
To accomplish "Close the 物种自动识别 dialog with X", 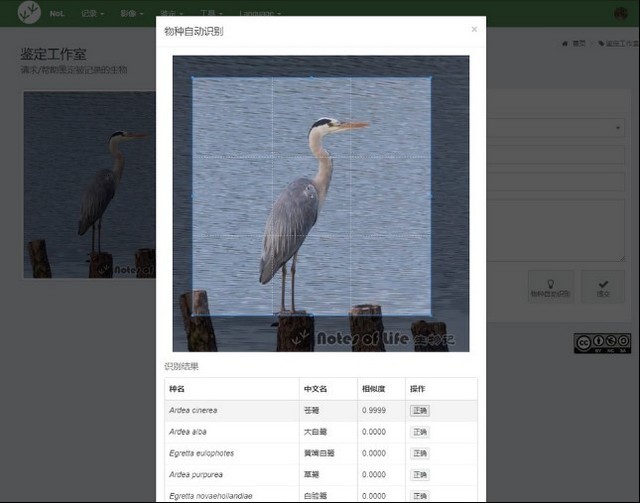I will coord(474,29).
